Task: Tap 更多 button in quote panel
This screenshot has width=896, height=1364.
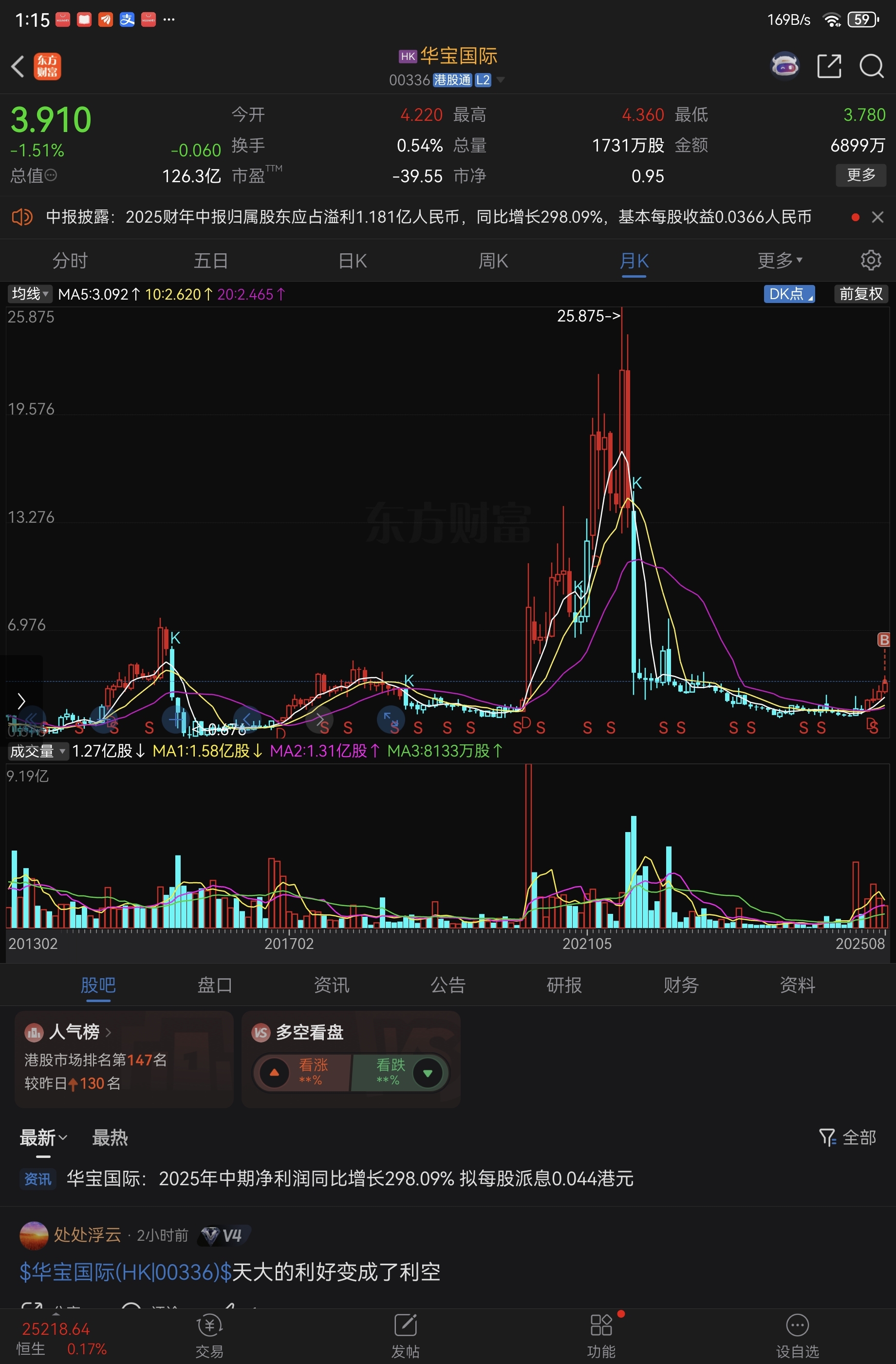Action: (860, 175)
